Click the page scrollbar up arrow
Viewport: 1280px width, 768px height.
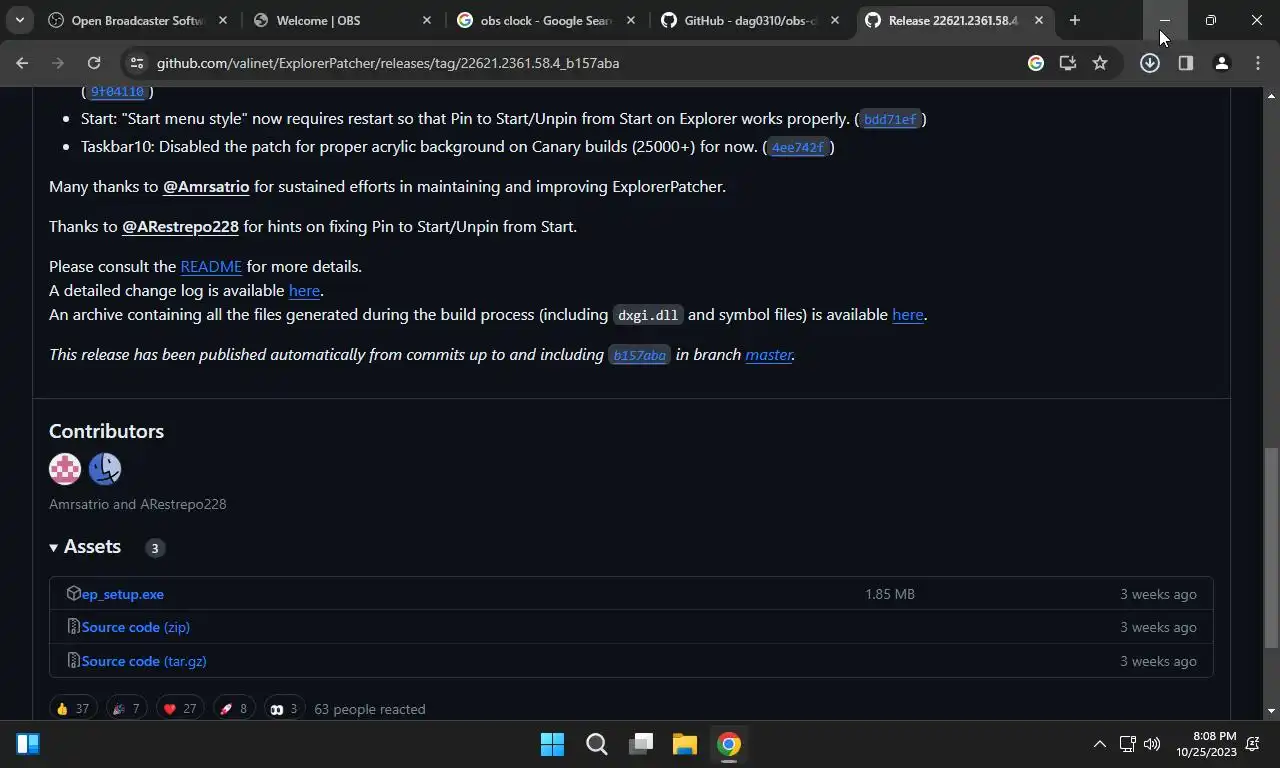point(1271,96)
